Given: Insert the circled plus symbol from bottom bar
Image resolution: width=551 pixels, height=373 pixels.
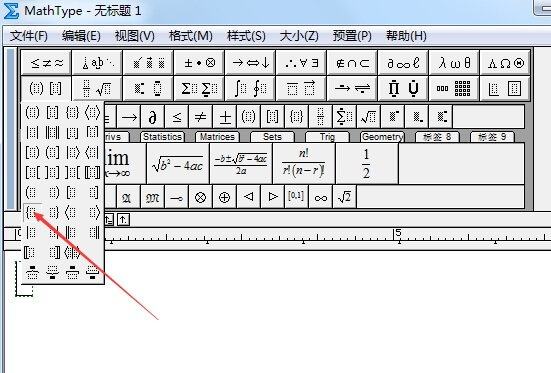Looking at the screenshot, I should [225, 197].
